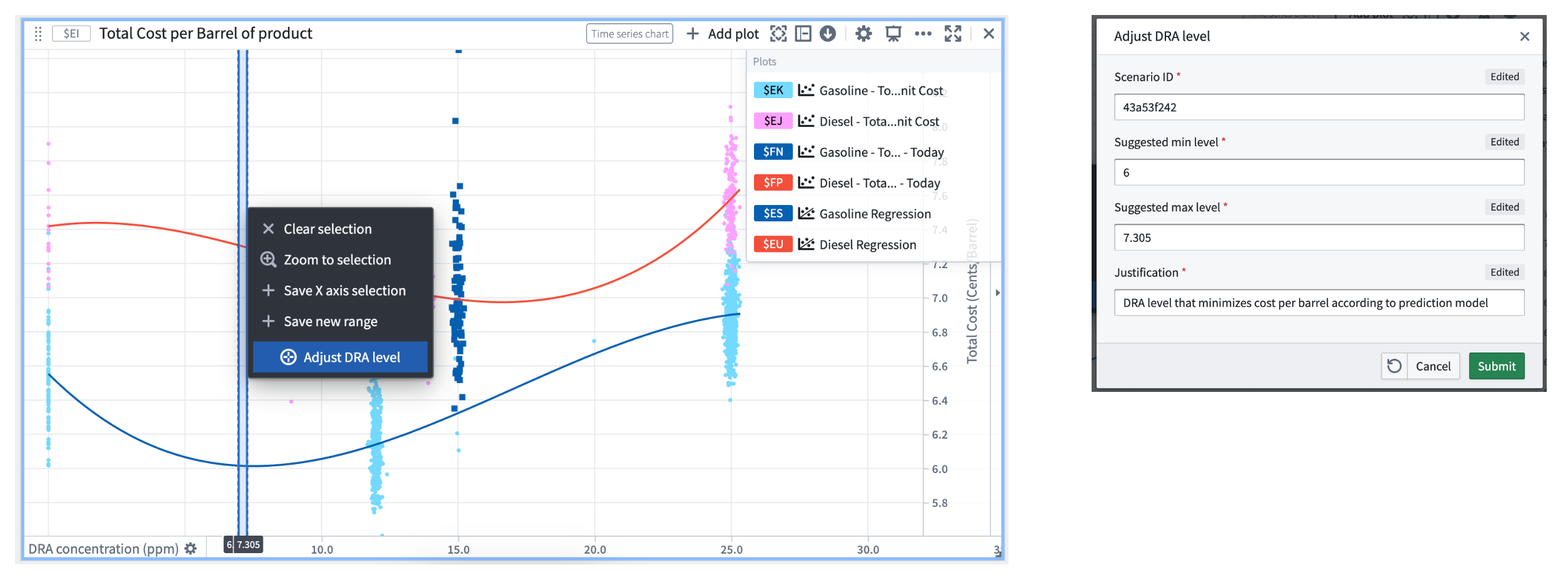Click the $ES Gasoline Regression swatch
The image size is (1568, 575).
click(773, 213)
